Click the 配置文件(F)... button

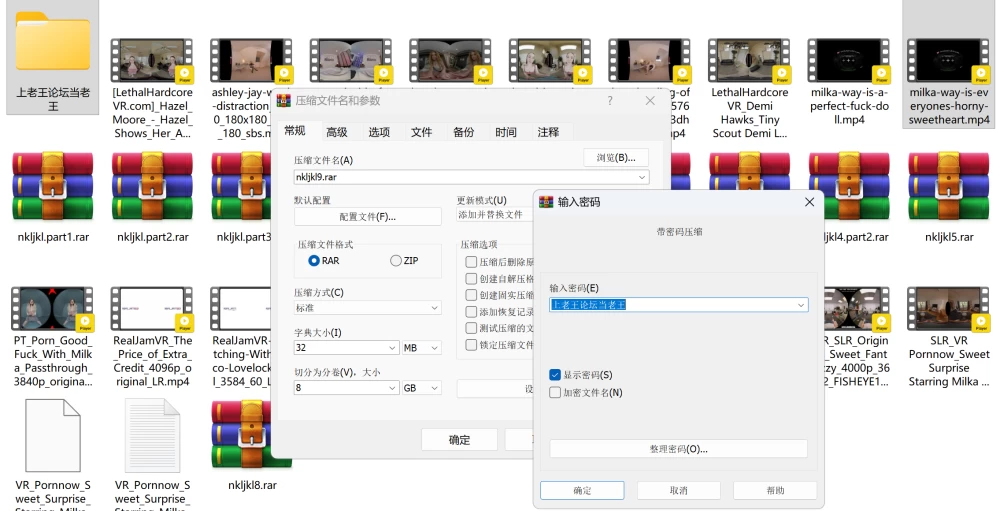click(367, 216)
